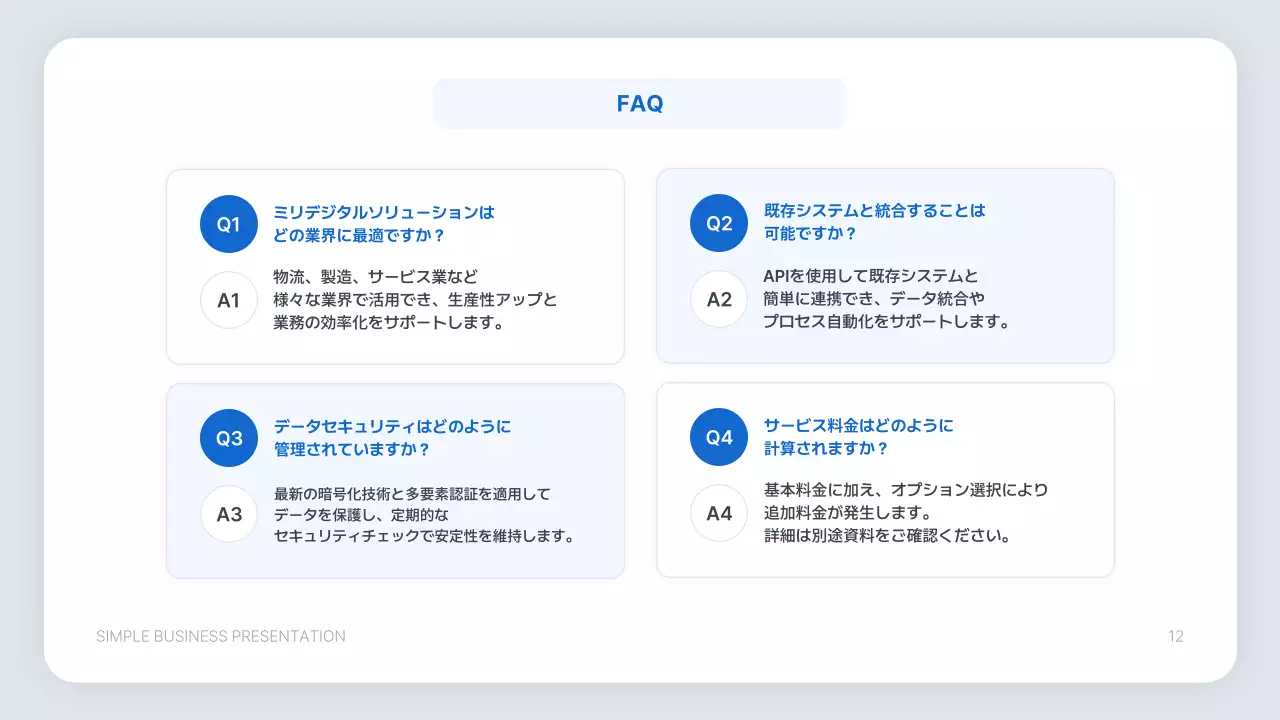Select the Q1 circular badge icon

coord(229,224)
